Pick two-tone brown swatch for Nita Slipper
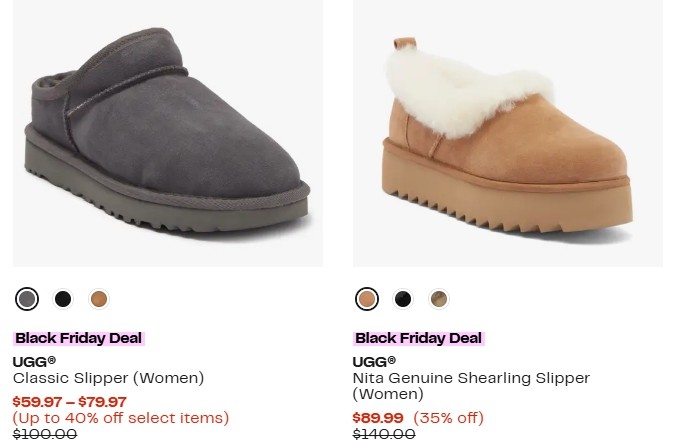 [x=438, y=298]
